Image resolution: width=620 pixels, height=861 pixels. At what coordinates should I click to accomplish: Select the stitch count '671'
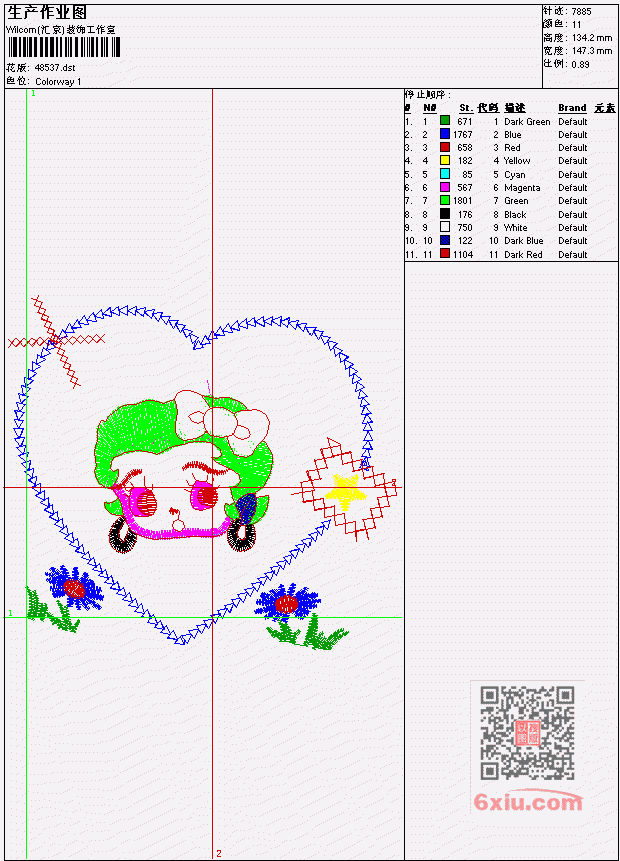pos(465,121)
